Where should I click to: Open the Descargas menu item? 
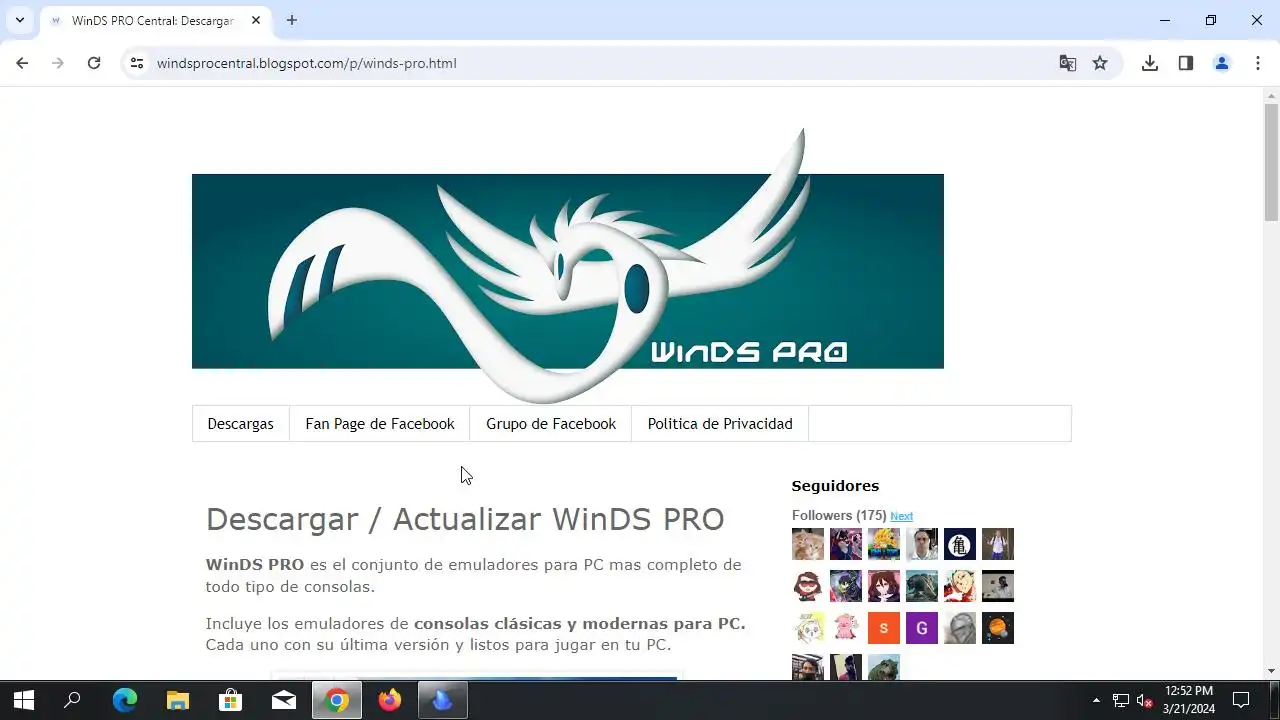[x=241, y=424]
